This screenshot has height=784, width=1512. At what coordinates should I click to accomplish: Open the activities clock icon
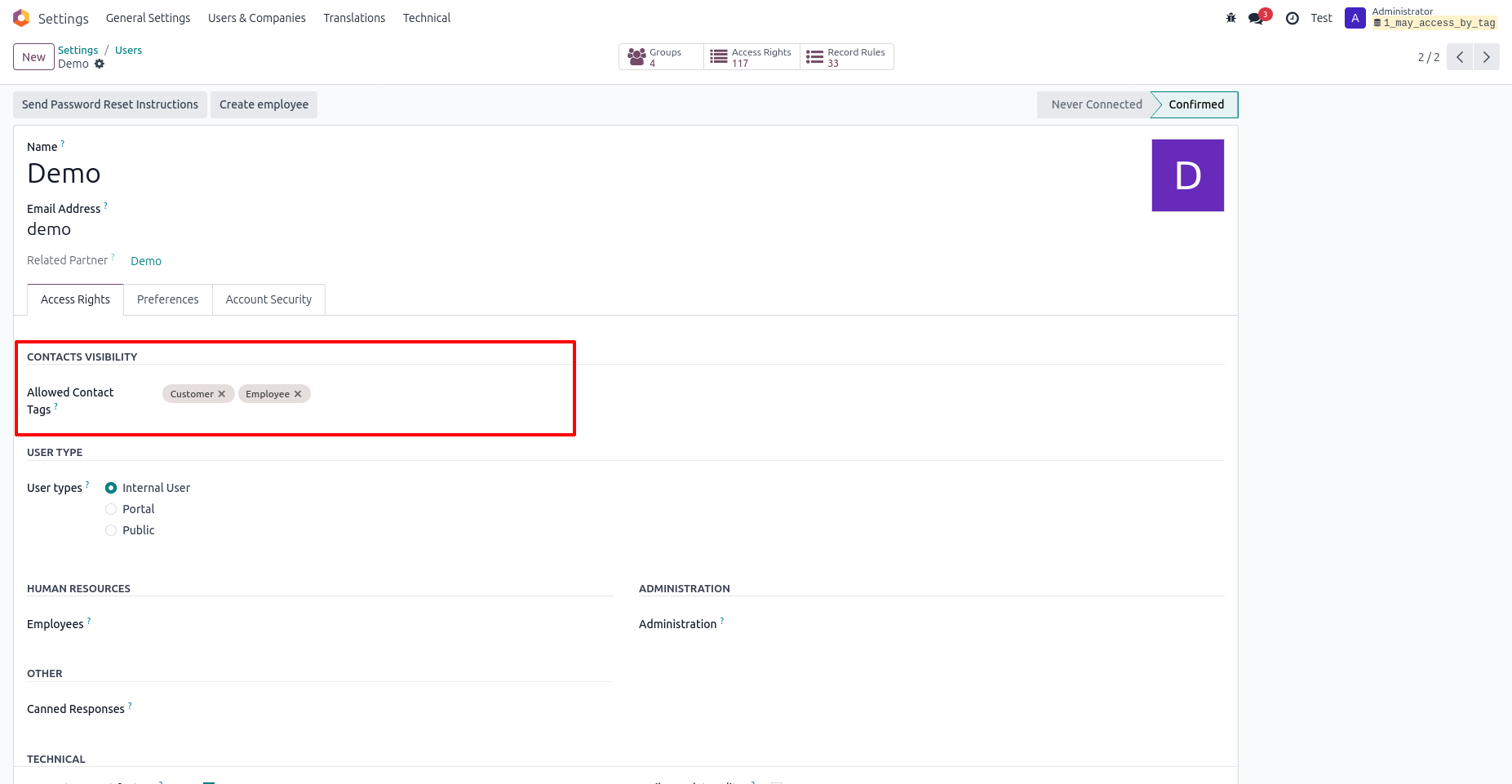coord(1292,18)
